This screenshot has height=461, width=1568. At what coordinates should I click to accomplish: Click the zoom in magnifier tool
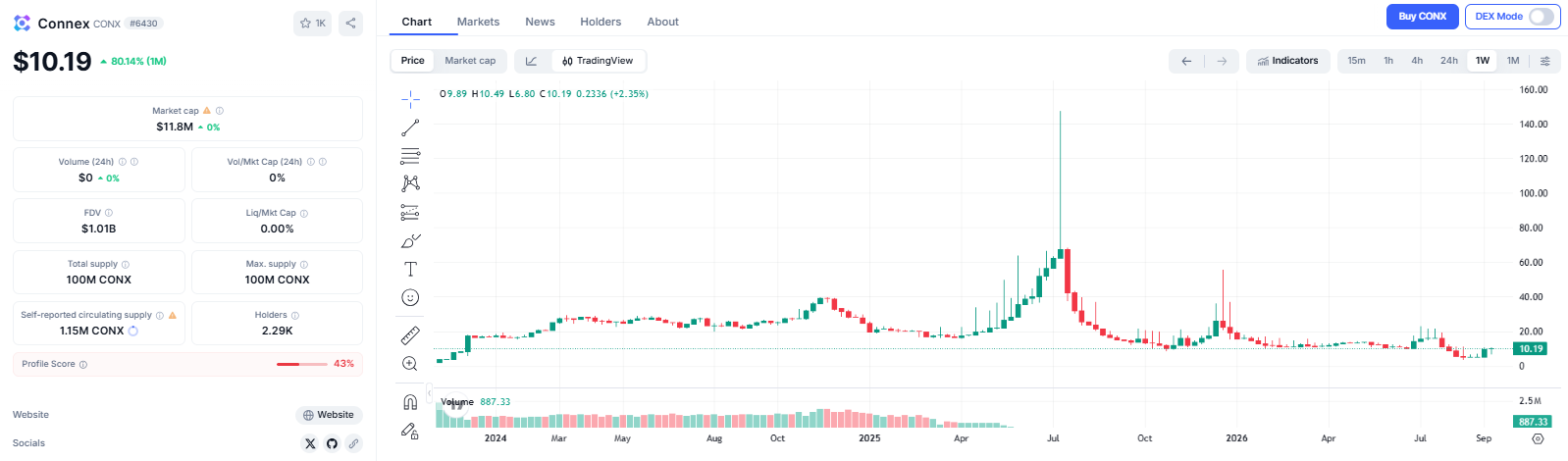click(x=410, y=364)
